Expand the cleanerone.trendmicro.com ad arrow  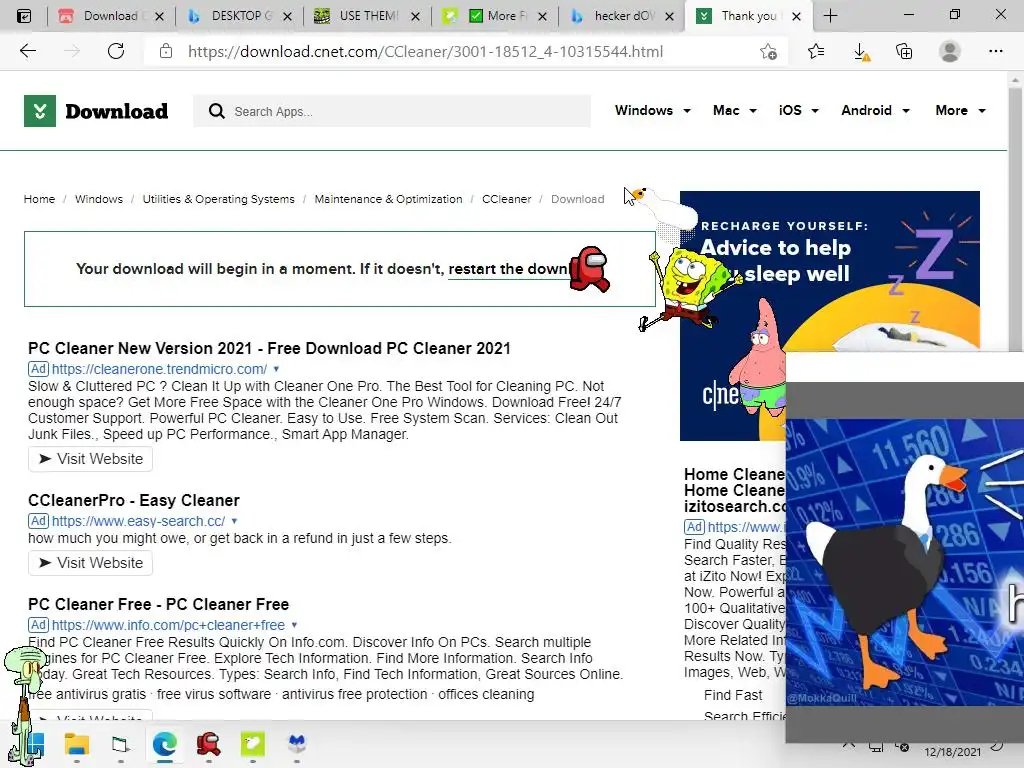pyautogui.click(x=276, y=369)
